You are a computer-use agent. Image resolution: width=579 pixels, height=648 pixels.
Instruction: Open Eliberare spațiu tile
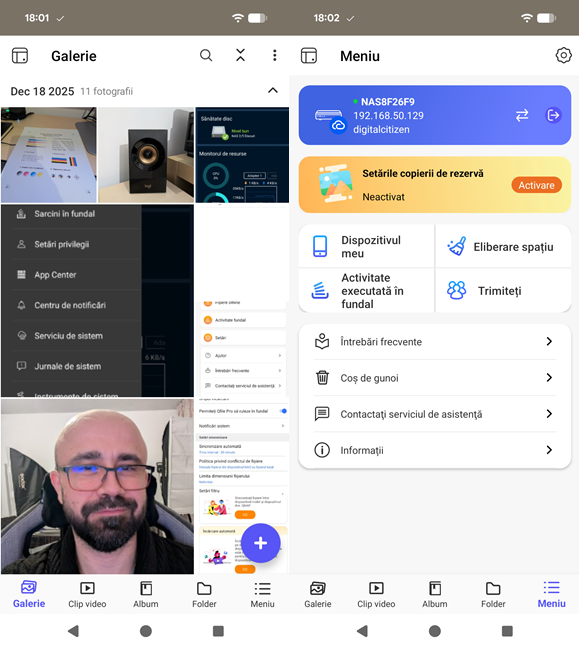pyautogui.click(x=503, y=246)
